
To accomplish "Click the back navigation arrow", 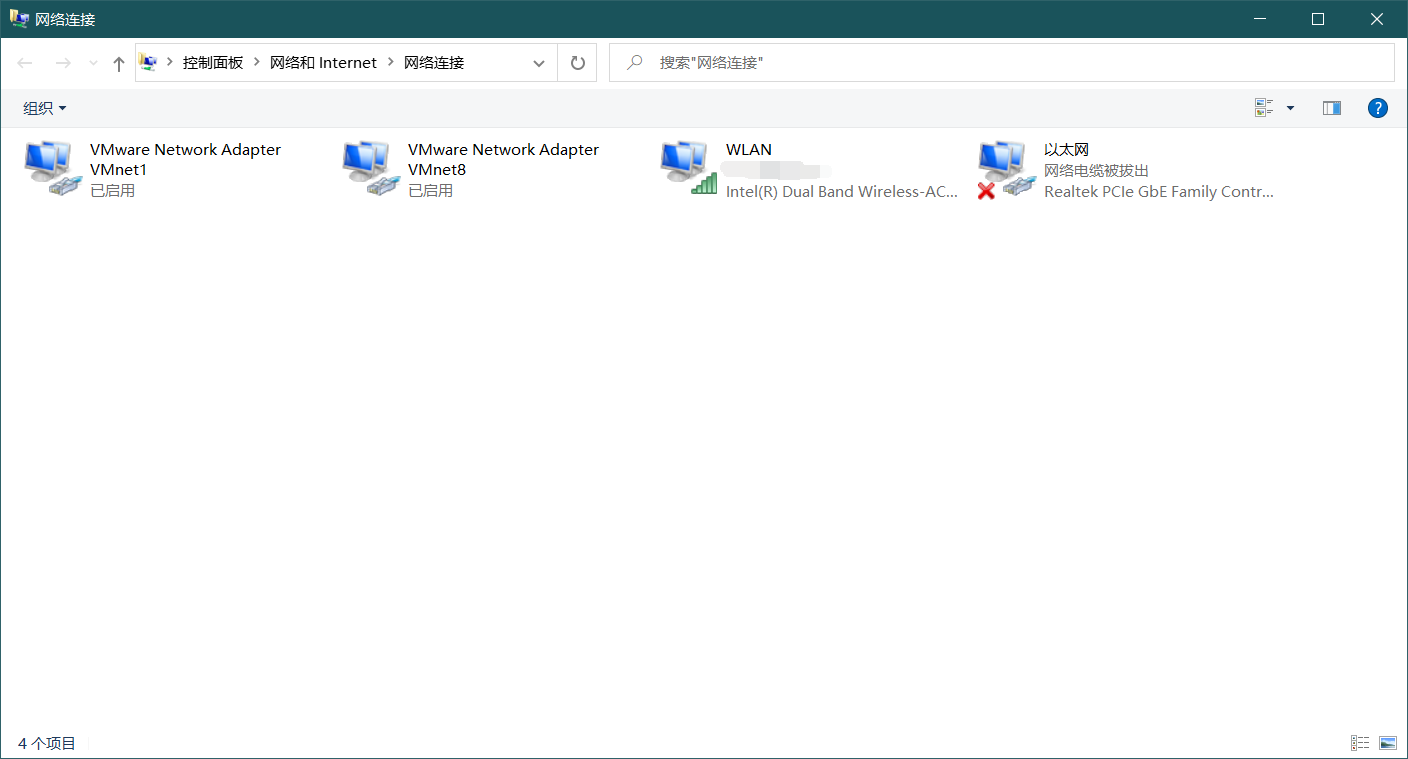I will (26, 63).
